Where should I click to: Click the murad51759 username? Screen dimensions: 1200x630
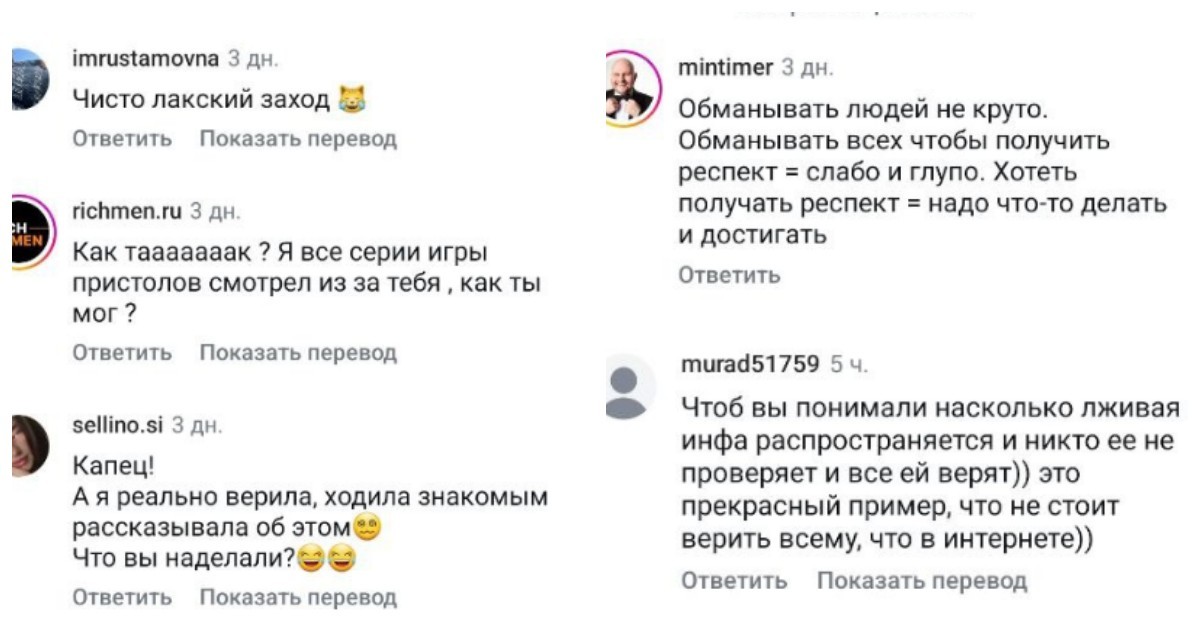(750, 363)
